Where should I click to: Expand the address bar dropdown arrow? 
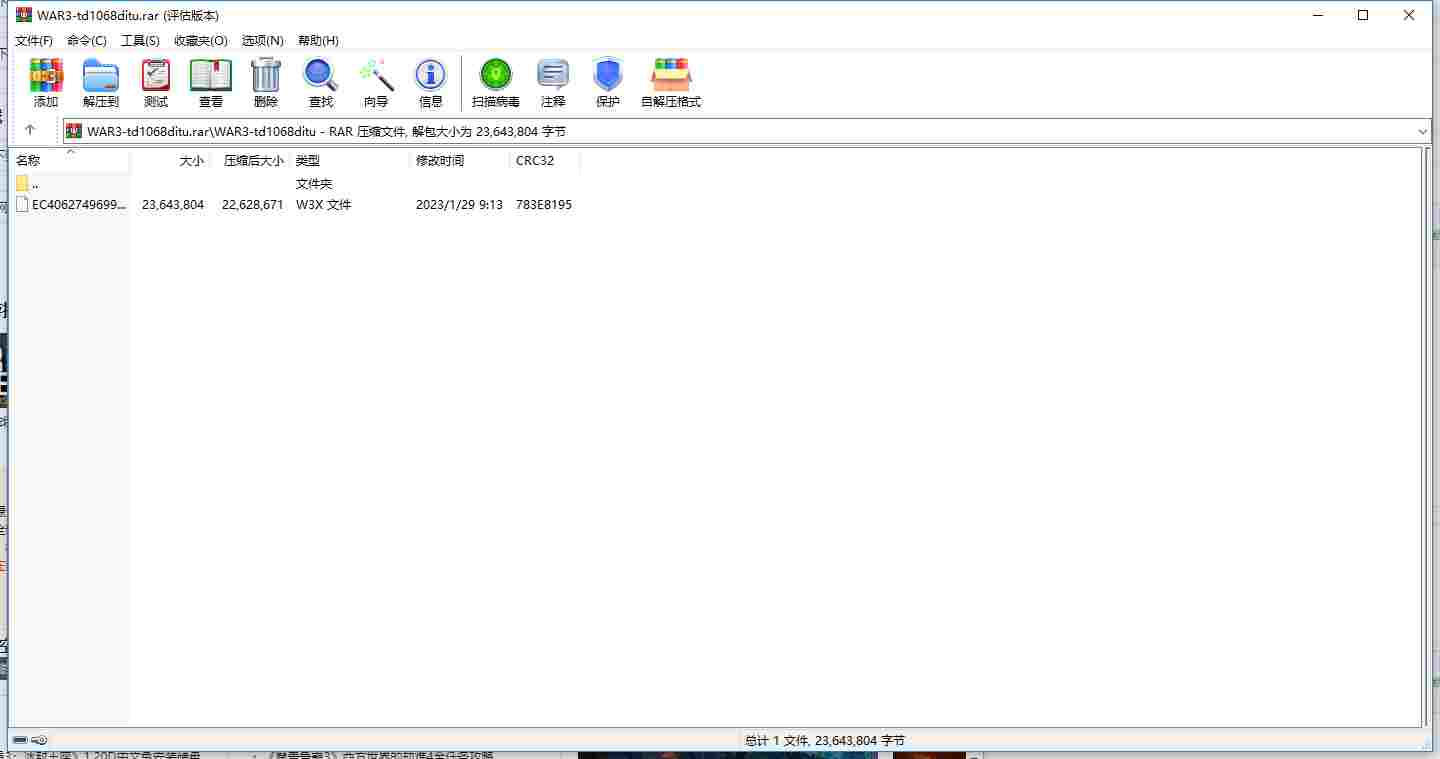[1423, 131]
